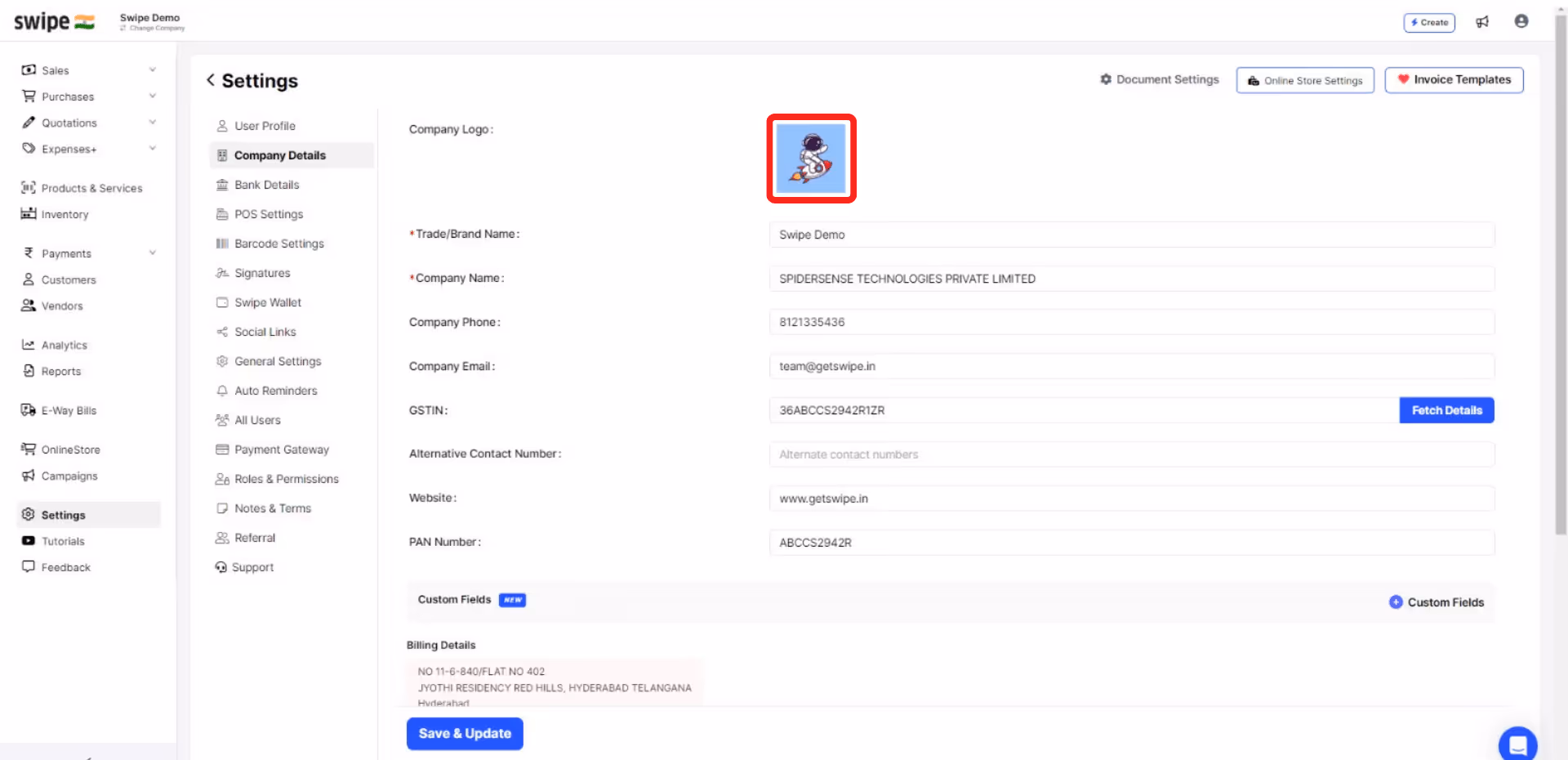Viewport: 1568px width, 760px height.
Task: Go back using the Settings arrow
Action: (211, 80)
